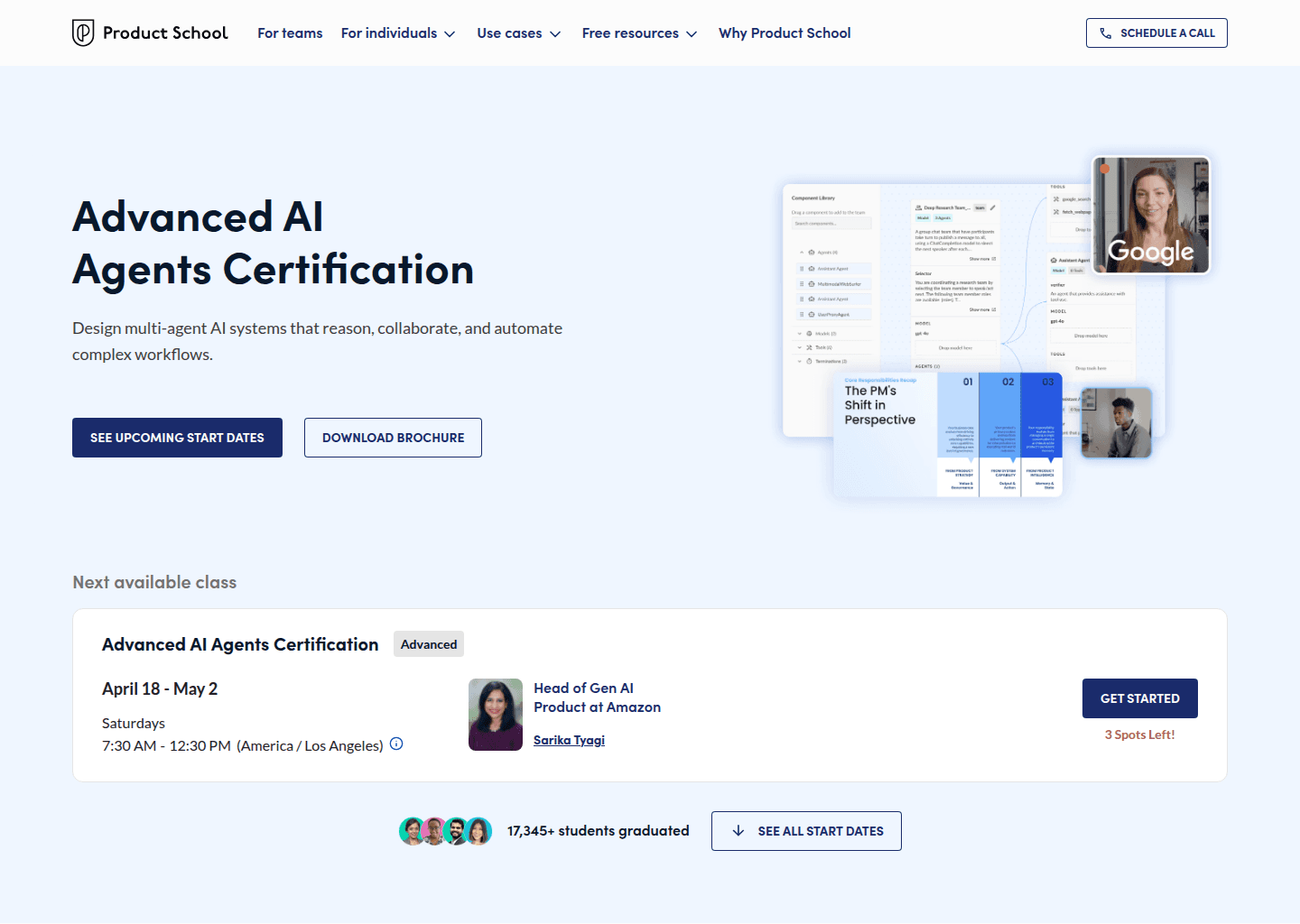This screenshot has height=924, width=1300.
Task: Click the download arrow in See All Start Dates
Action: coord(739,830)
